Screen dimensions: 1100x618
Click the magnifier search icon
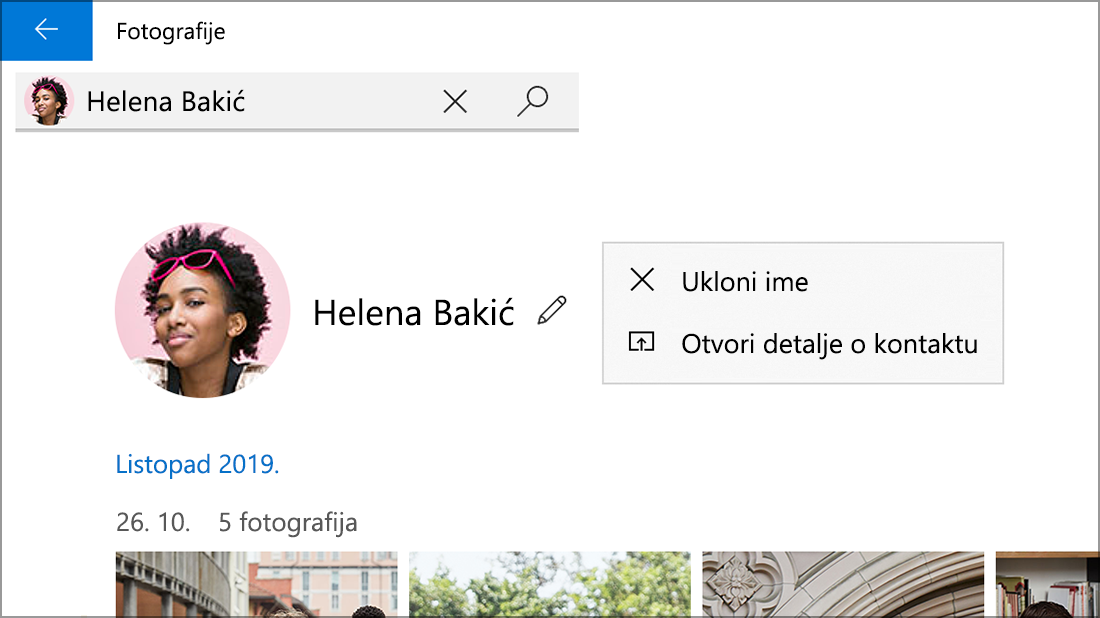(x=533, y=101)
